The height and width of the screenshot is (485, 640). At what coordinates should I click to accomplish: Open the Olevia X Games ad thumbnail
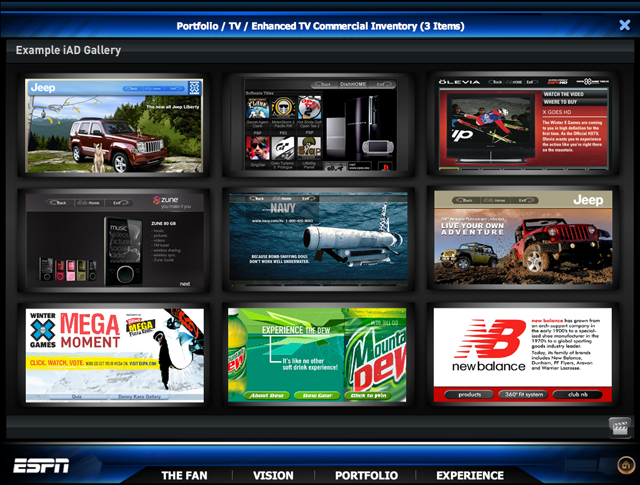[524, 123]
